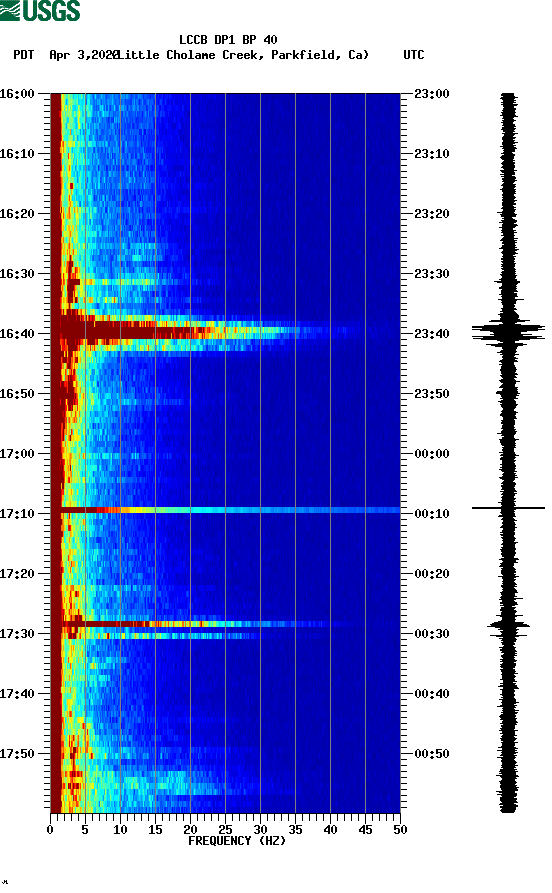The image size is (552, 893).
Task: Select the title text 'LCCB DP1 BP 40'
Action: (x=228, y=40)
